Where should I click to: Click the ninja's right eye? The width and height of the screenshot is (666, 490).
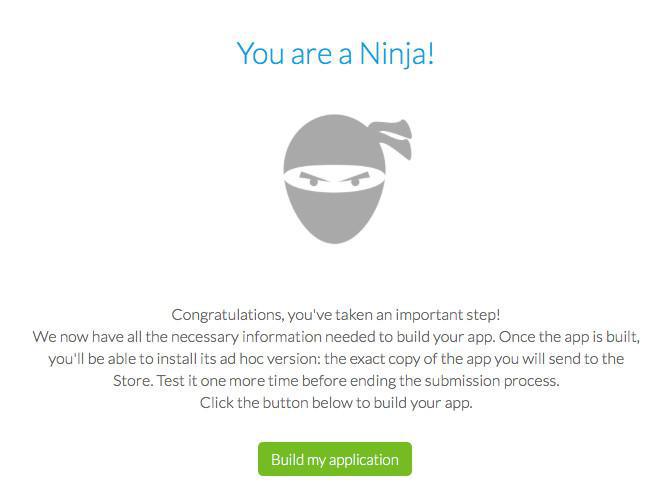(x=354, y=181)
